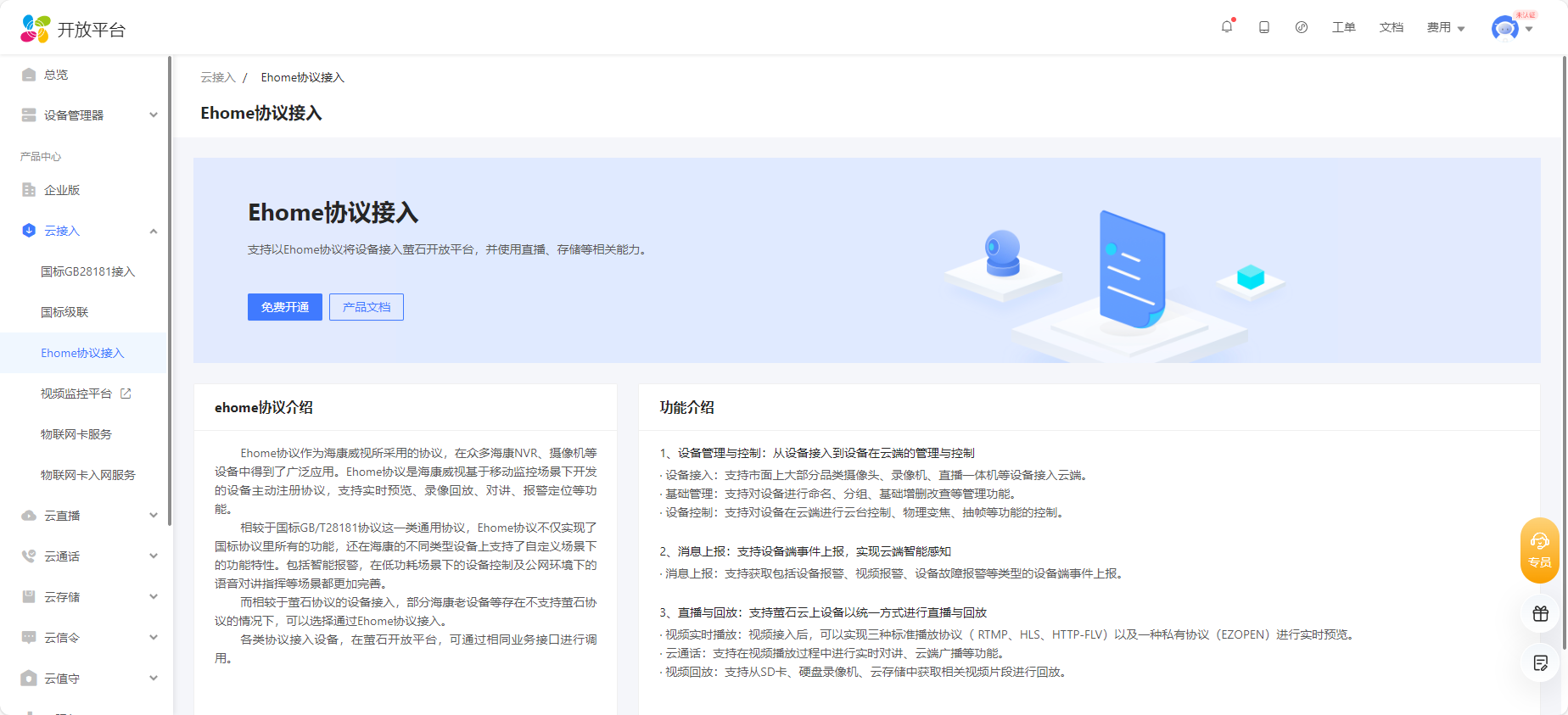Expand the 云值守 menu chevron
The height and width of the screenshot is (715, 1568).
[x=154, y=679]
